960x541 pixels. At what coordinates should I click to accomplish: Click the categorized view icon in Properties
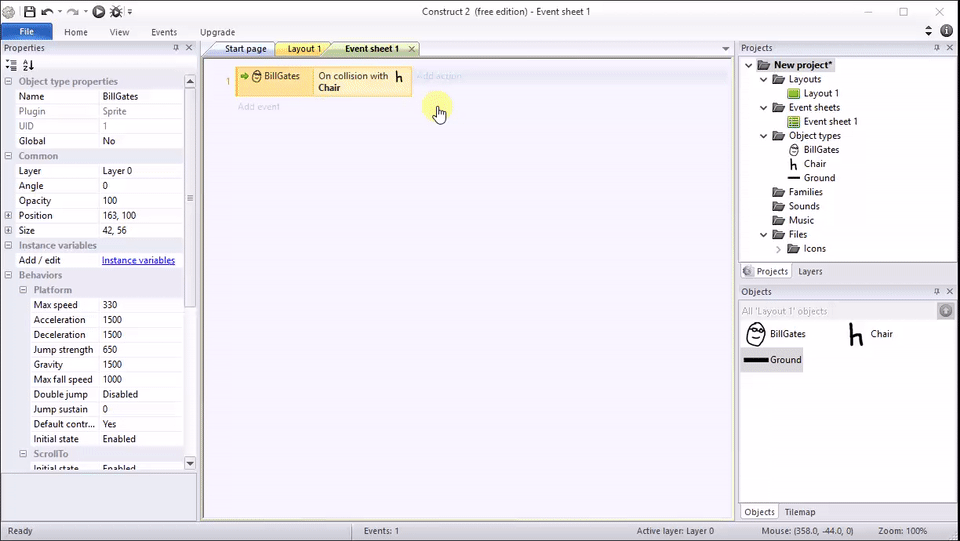click(11, 65)
